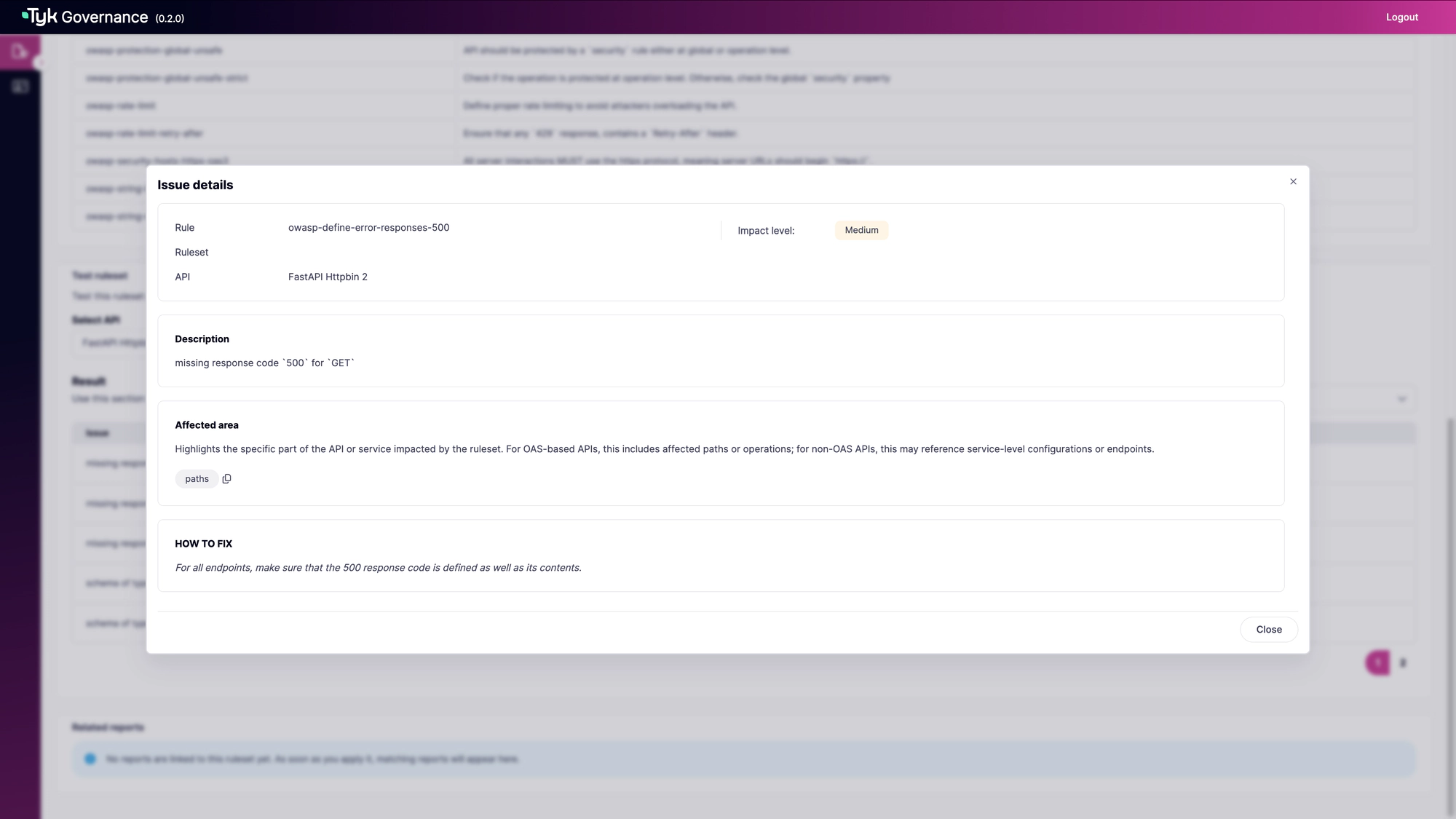Click the Tyk logo in header
Screen dimensions: 1456x819
pyautogui.click(x=40, y=17)
